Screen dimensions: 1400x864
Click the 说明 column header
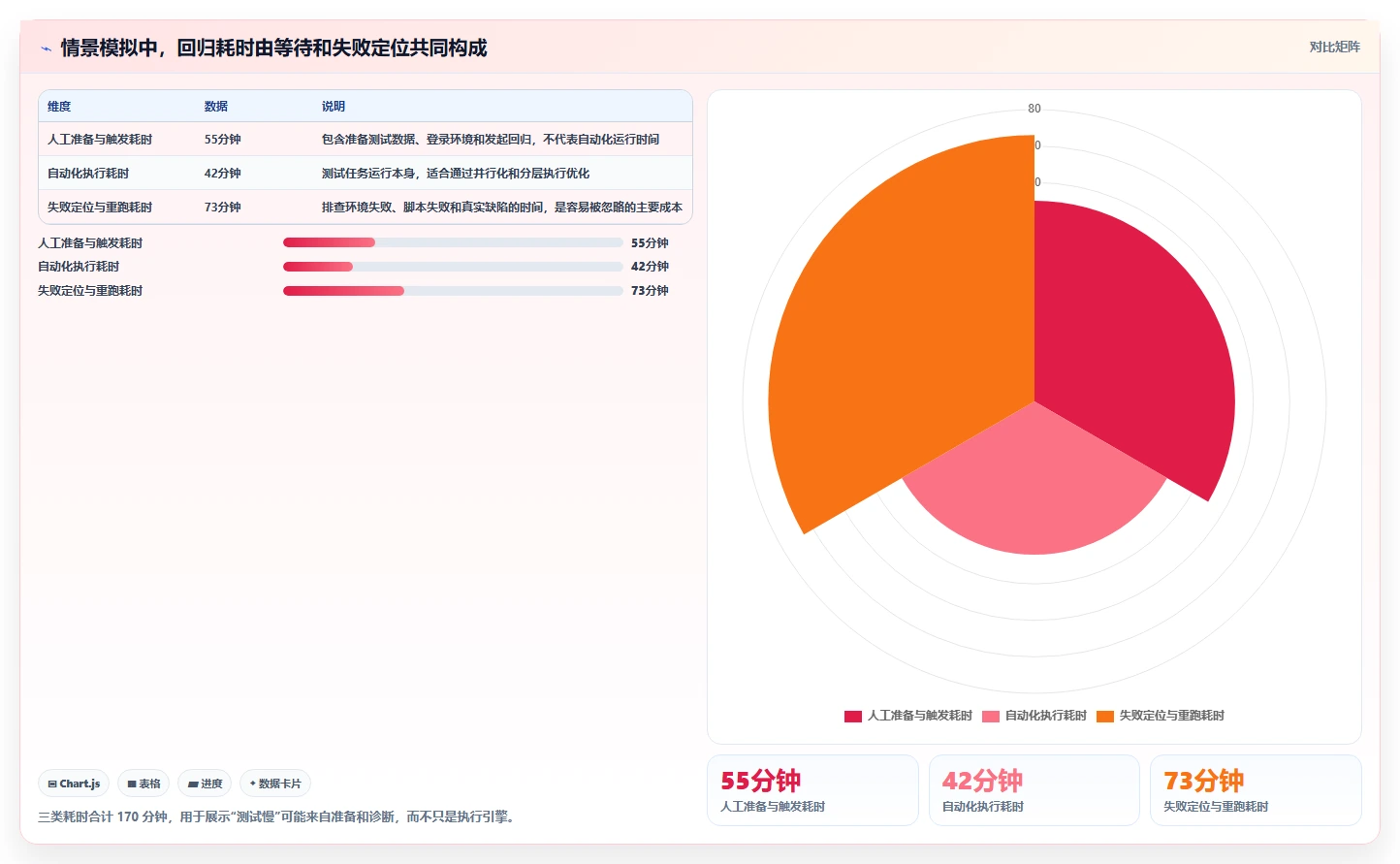coord(334,107)
